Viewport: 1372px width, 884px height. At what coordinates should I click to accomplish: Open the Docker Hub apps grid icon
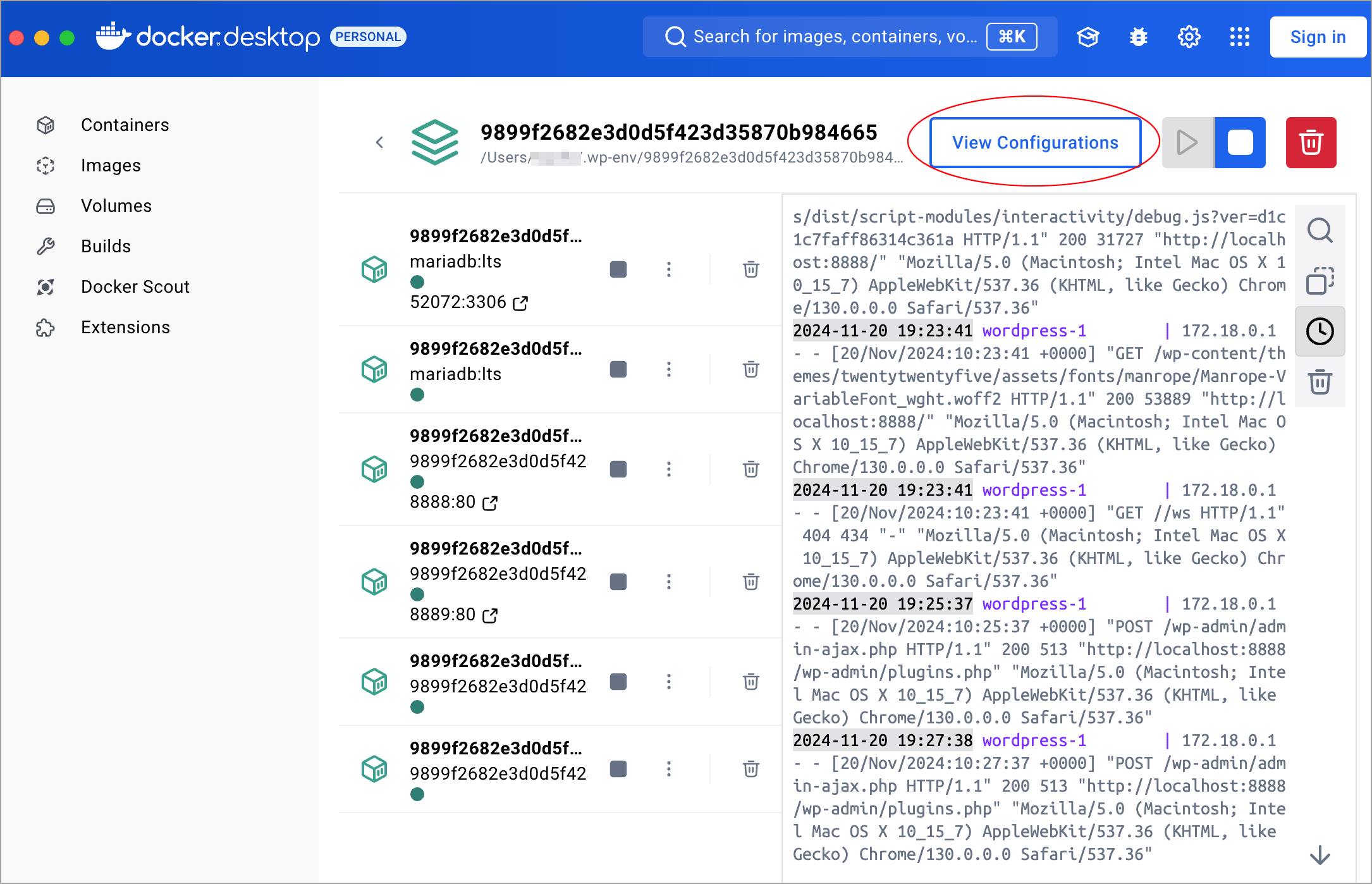(1239, 37)
